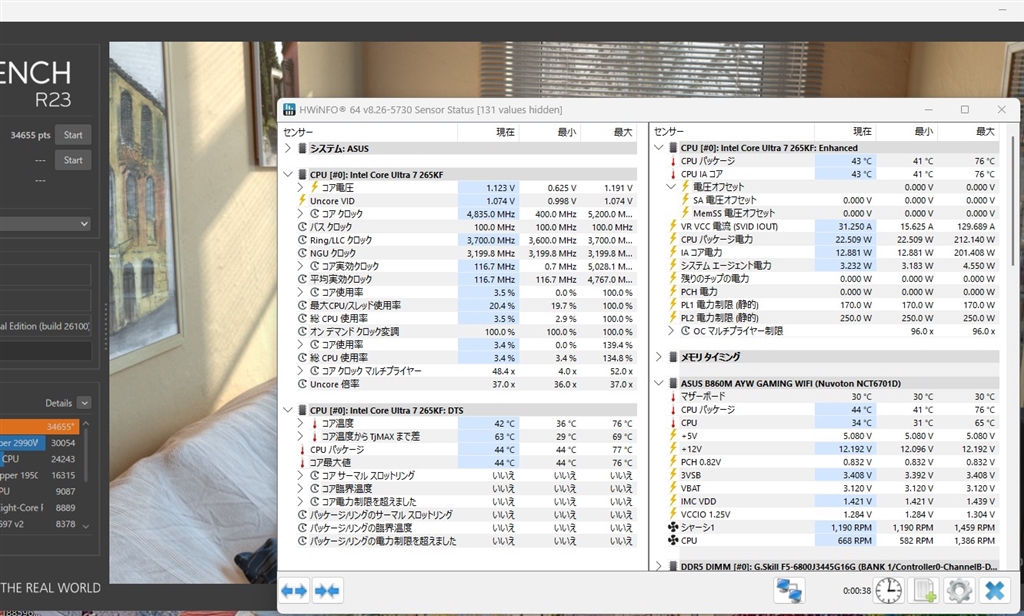Click left panel 最大 column header
Image resolution: width=1024 pixels, height=616 pixels.
(623, 133)
